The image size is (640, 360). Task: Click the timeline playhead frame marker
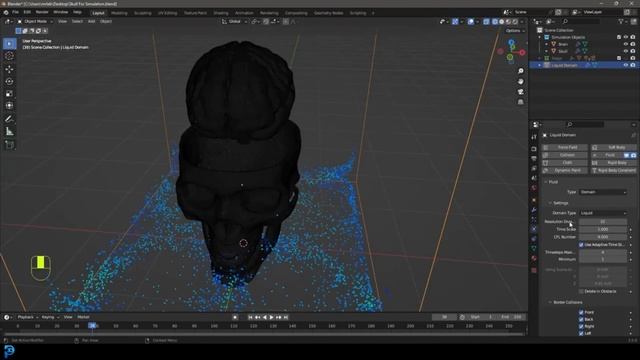point(93,326)
